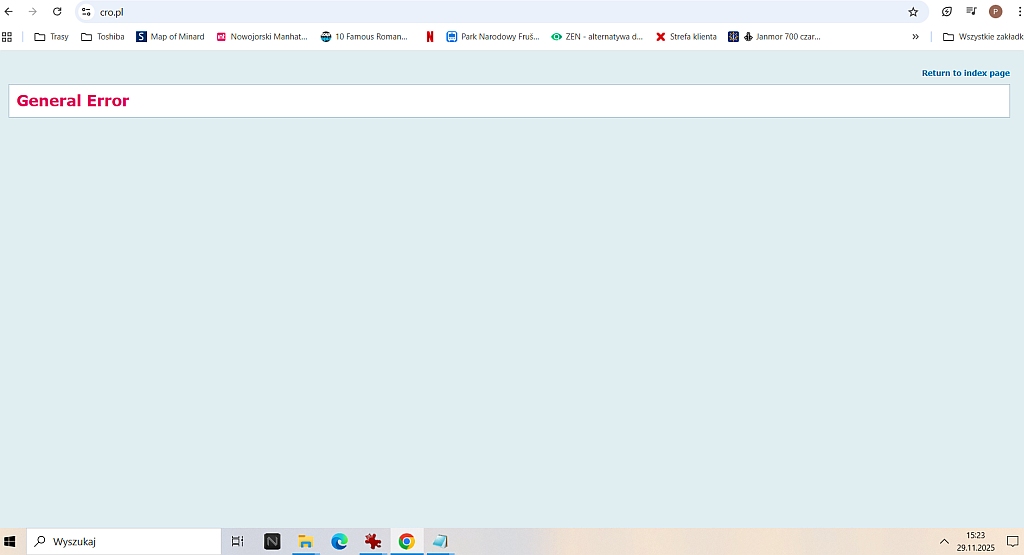Click the Return to index page link

pyautogui.click(x=965, y=73)
